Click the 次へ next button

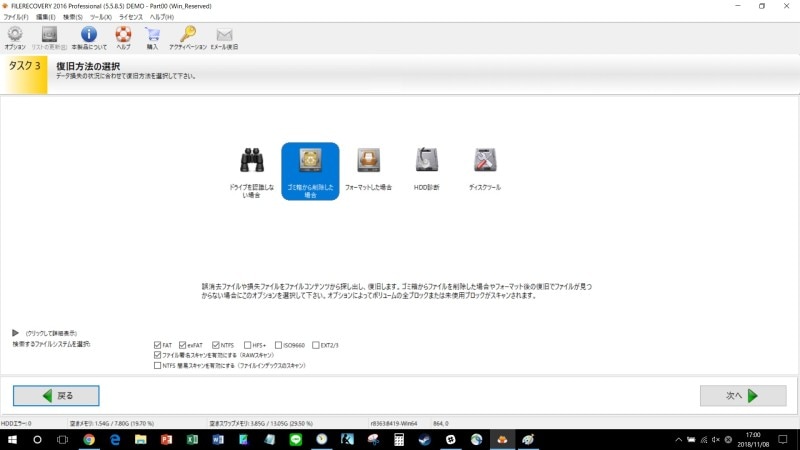742,395
